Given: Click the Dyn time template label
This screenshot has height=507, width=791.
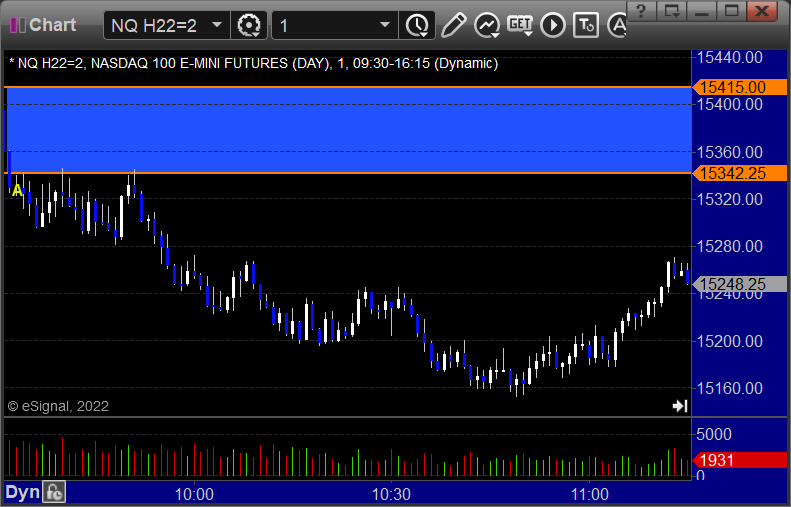Looking at the screenshot, I should click(22, 492).
